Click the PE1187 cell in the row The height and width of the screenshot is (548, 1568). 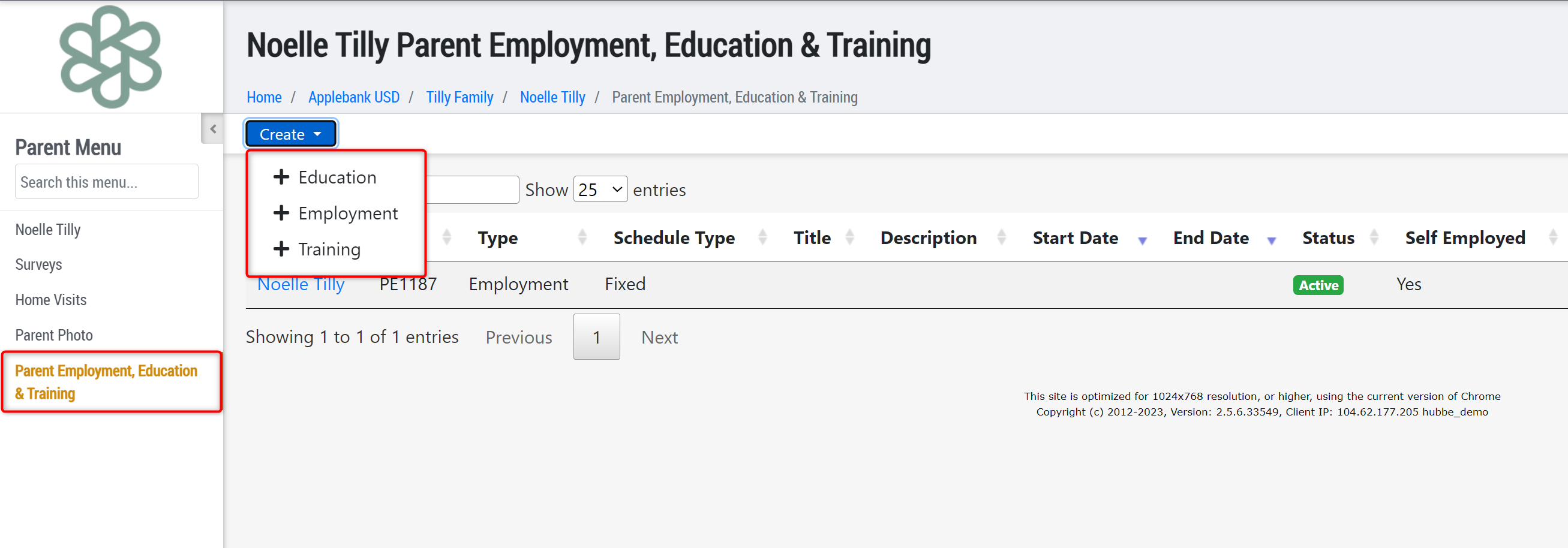[x=408, y=284]
